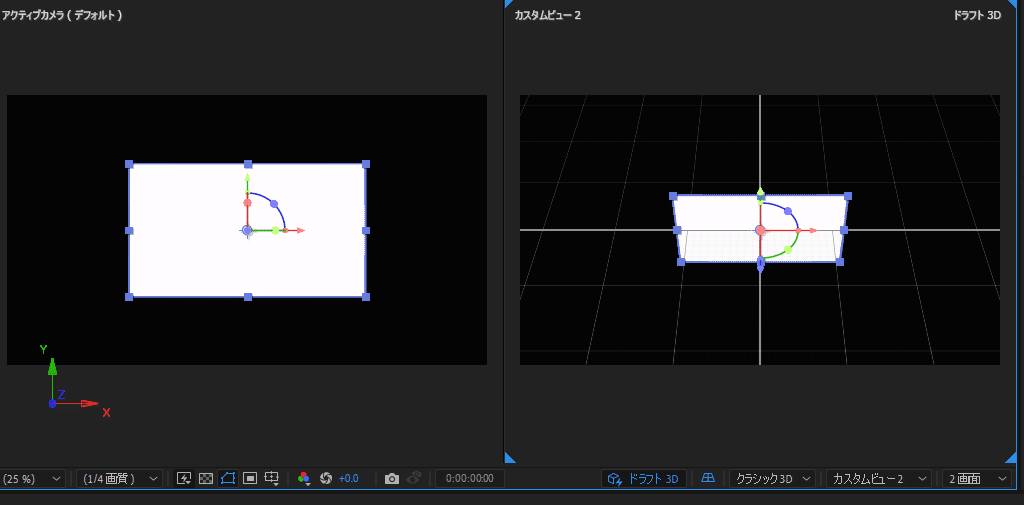Open the クラシック3D renderer dropdown
The height and width of the screenshot is (505, 1024).
[773, 478]
